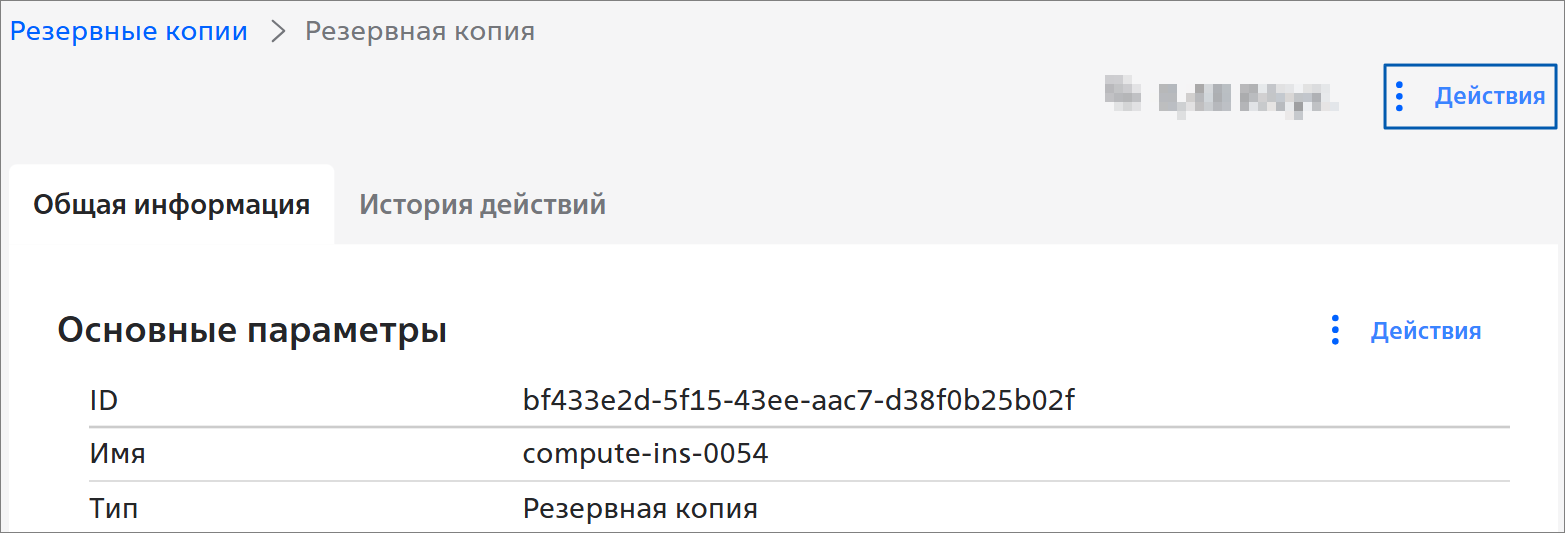Go back to Резервные копии list
This screenshot has height=533, width=1565.
tap(129, 31)
